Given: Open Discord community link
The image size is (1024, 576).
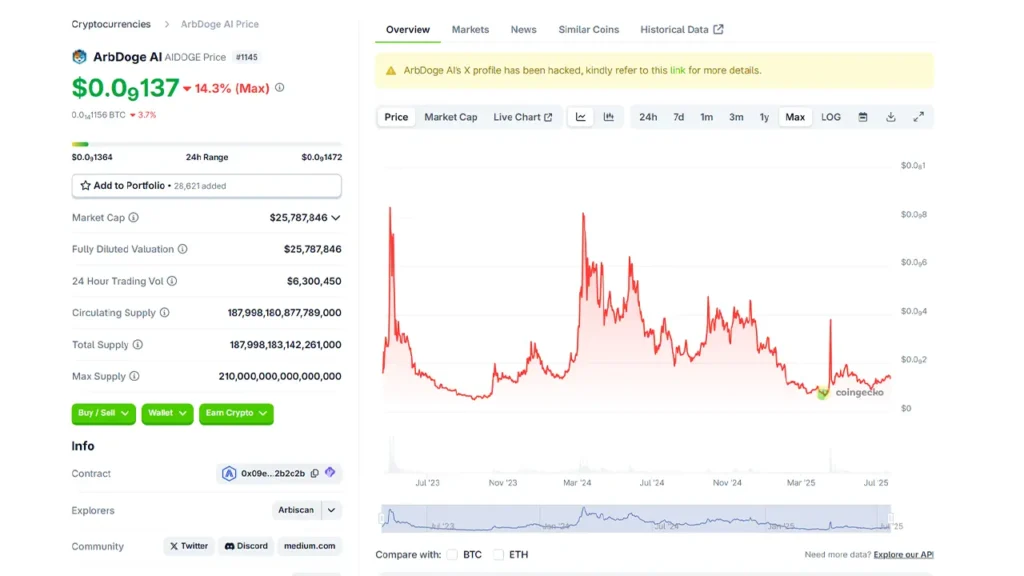Looking at the screenshot, I should tap(246, 546).
